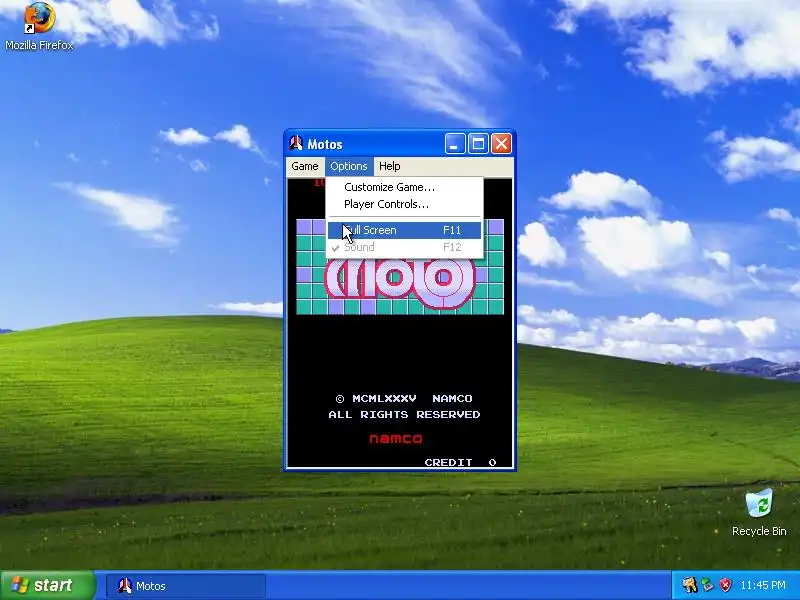Click the Motos title bar text
This screenshot has width=800, height=600.
click(324, 144)
